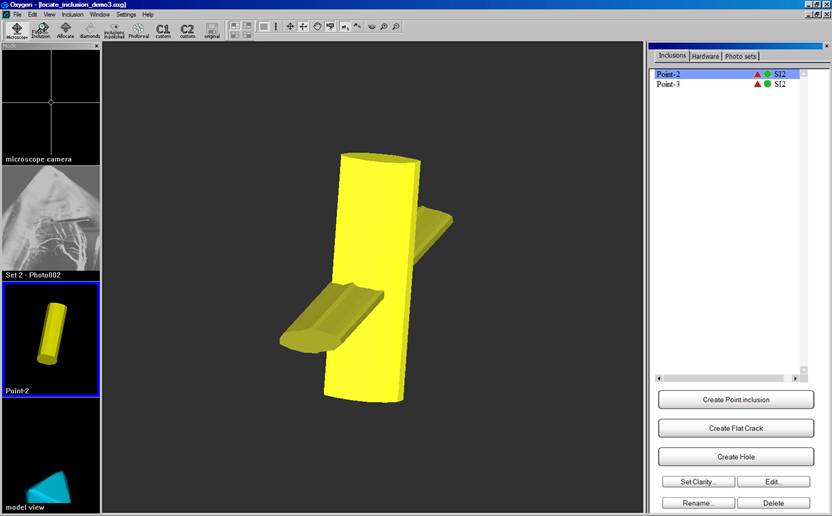Click the original toolbar icon
The image size is (832, 516).
pyautogui.click(x=211, y=30)
